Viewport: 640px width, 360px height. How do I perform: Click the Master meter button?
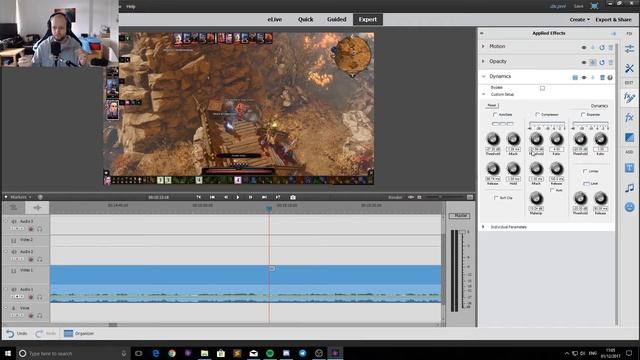460,216
